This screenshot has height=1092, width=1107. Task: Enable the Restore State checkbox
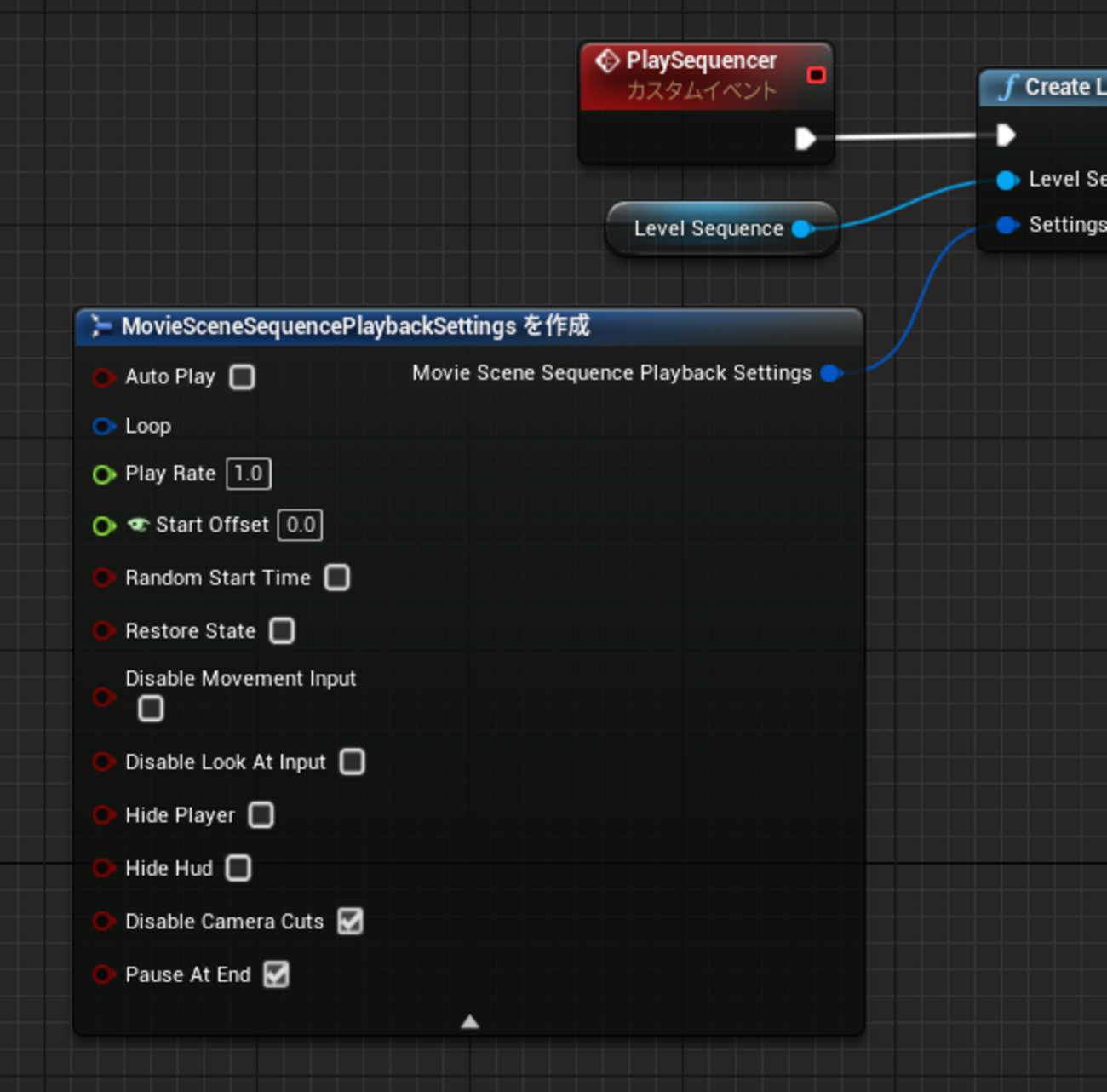point(282,630)
